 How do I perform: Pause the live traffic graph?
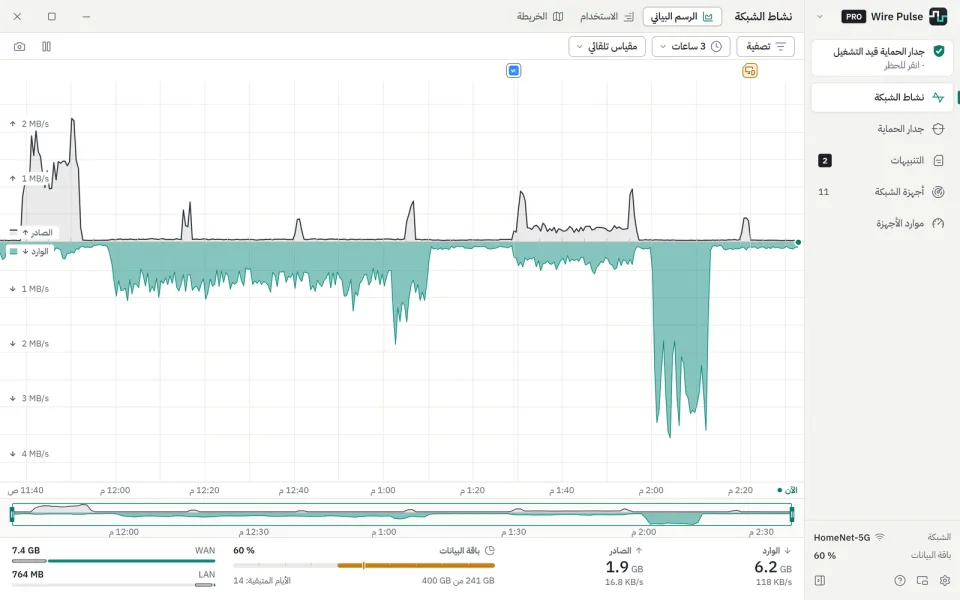click(47, 47)
